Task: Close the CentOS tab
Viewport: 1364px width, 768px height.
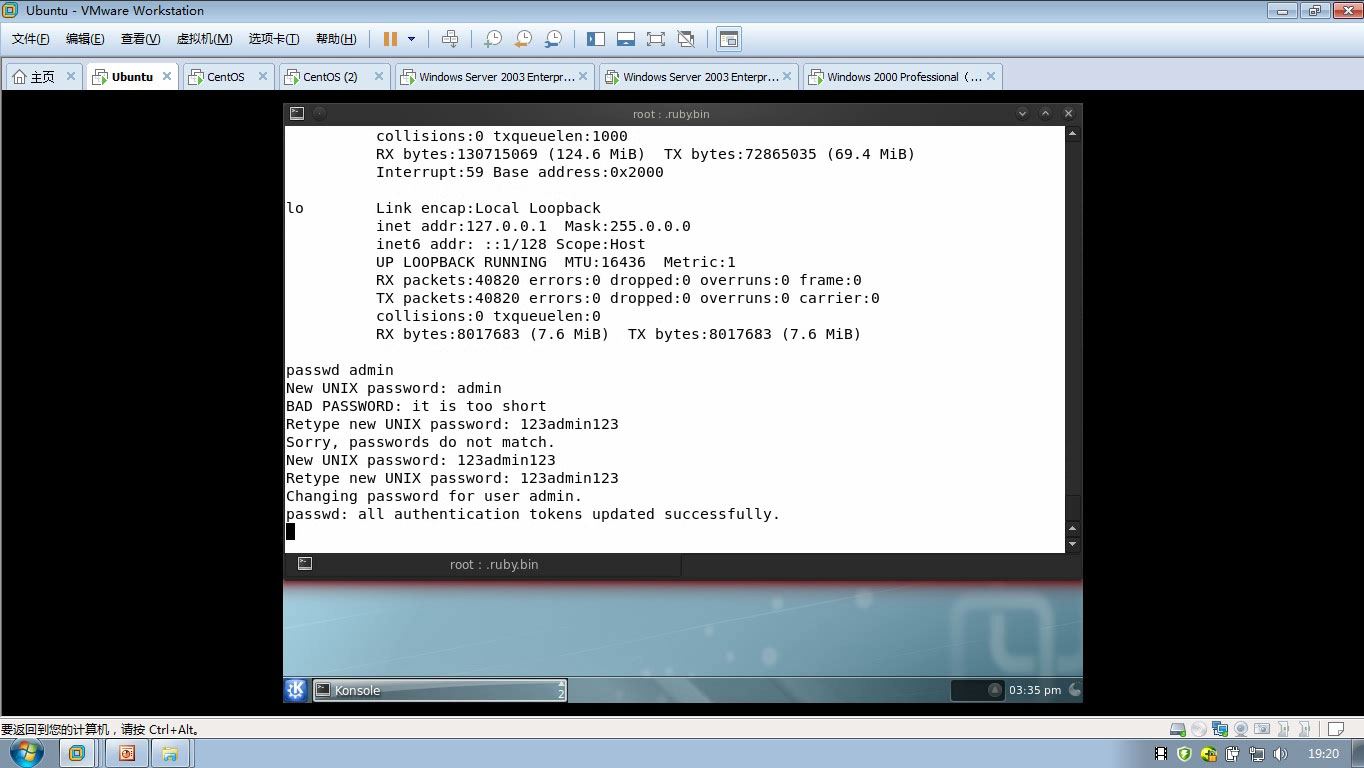Action: click(263, 76)
